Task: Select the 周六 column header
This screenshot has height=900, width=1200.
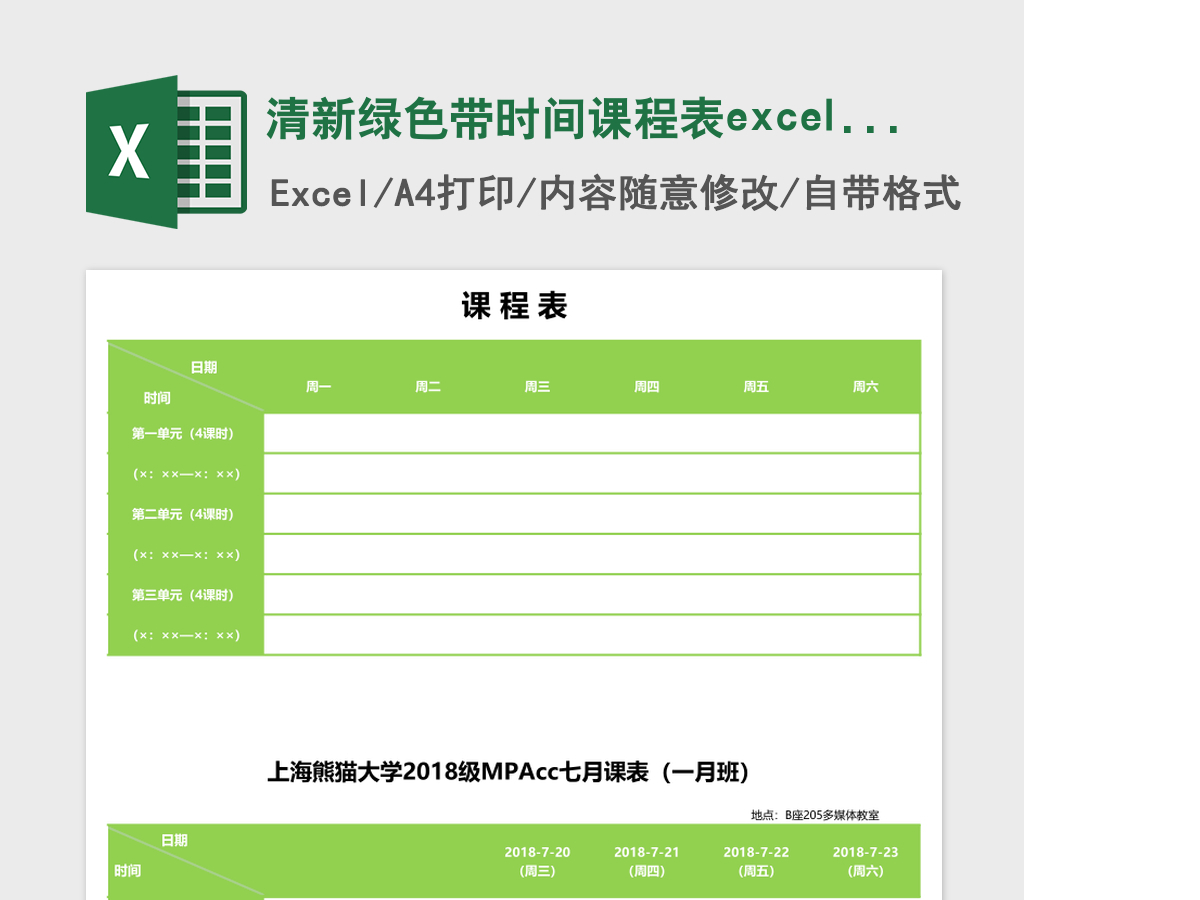Action: click(x=865, y=387)
